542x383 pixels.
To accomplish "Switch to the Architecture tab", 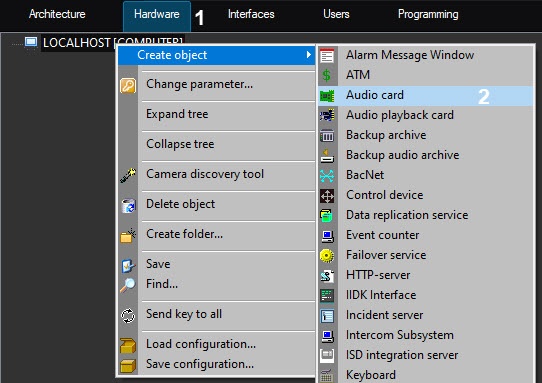I will 57,14.
